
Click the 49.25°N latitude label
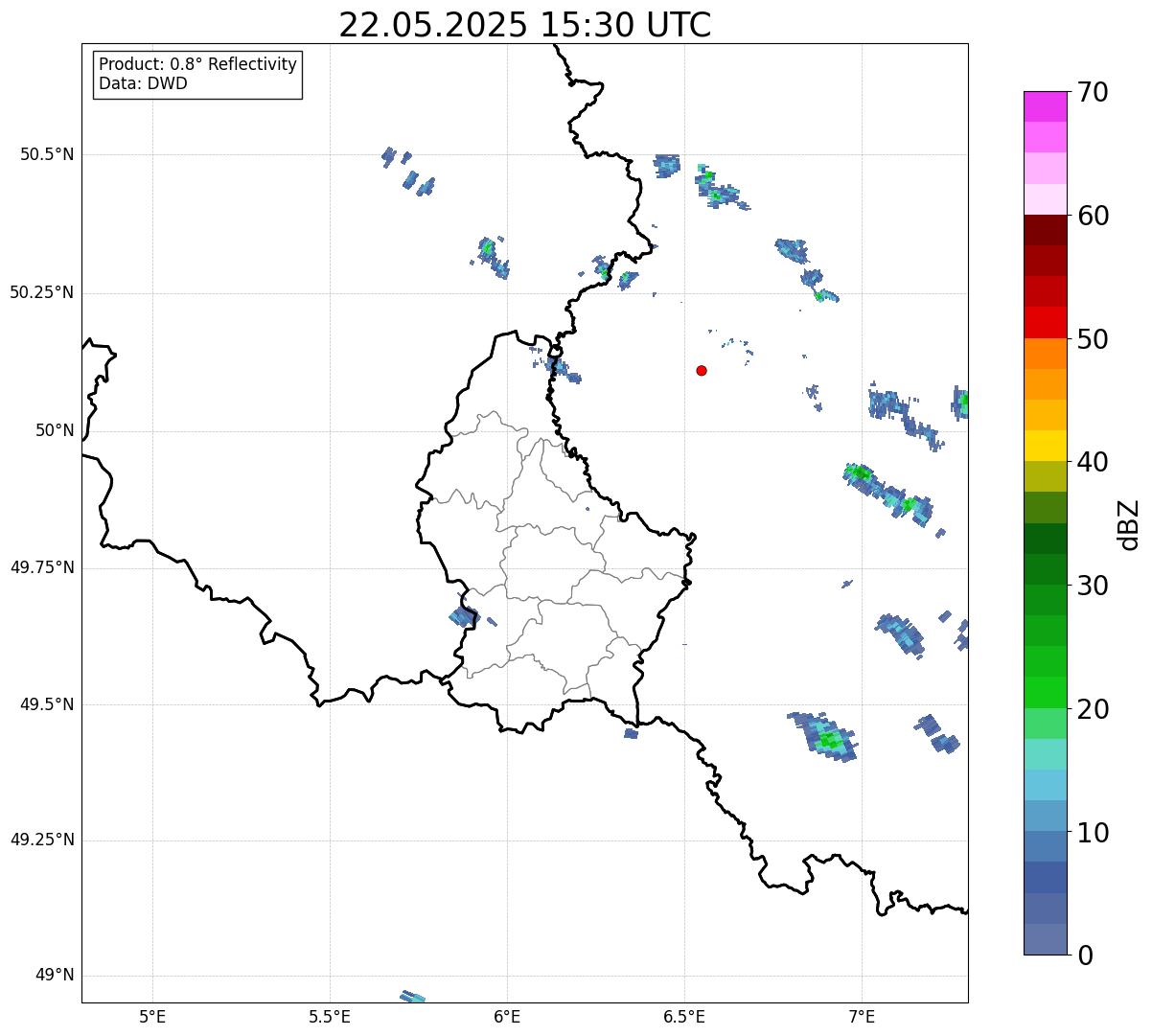(41, 840)
